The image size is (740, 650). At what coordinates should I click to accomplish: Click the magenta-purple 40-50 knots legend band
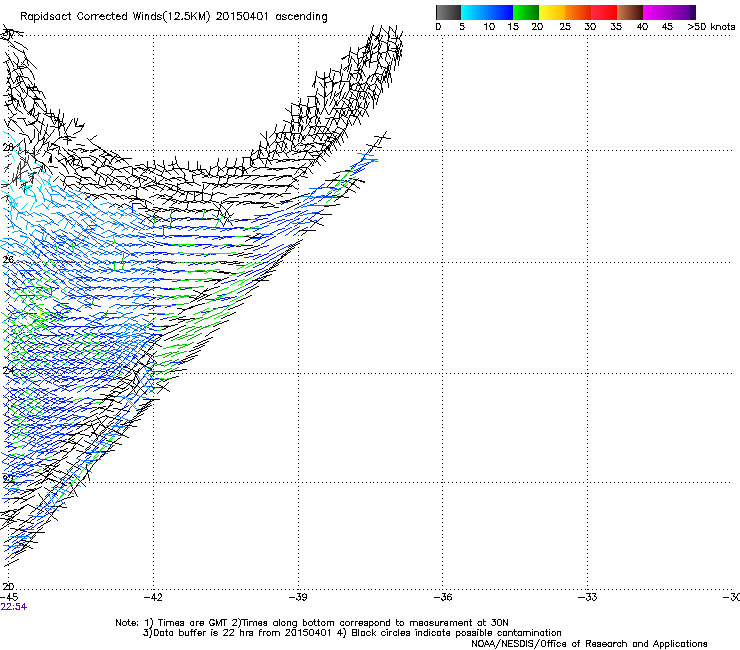[x=669, y=12]
